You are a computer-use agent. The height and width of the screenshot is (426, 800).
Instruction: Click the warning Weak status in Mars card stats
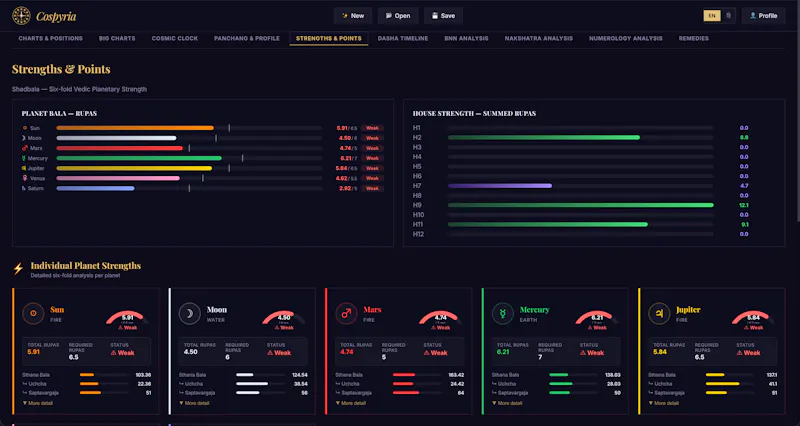click(435, 353)
